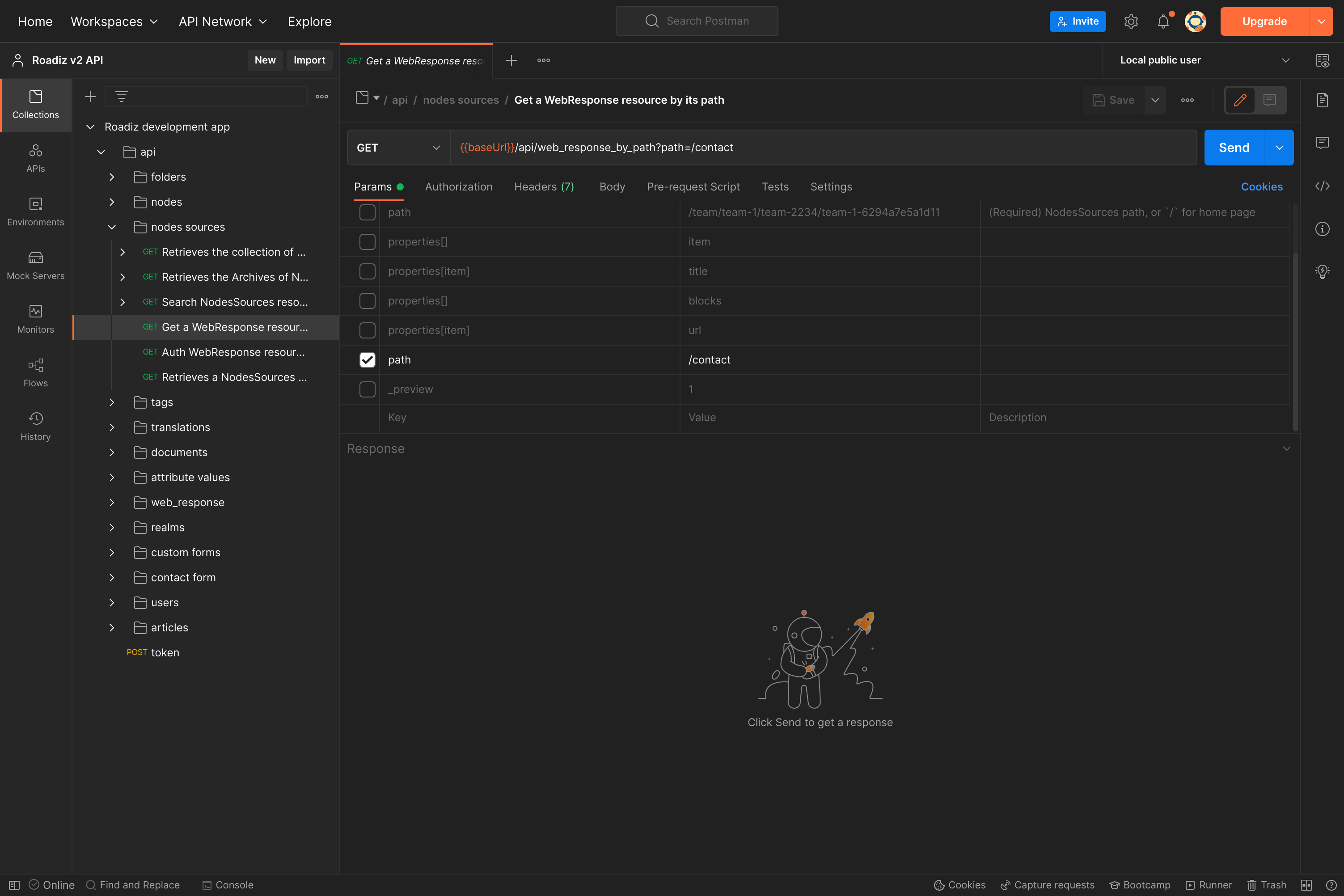Enable the _preview parameter checkbox
This screenshot has height=896, width=1344.
(x=368, y=389)
